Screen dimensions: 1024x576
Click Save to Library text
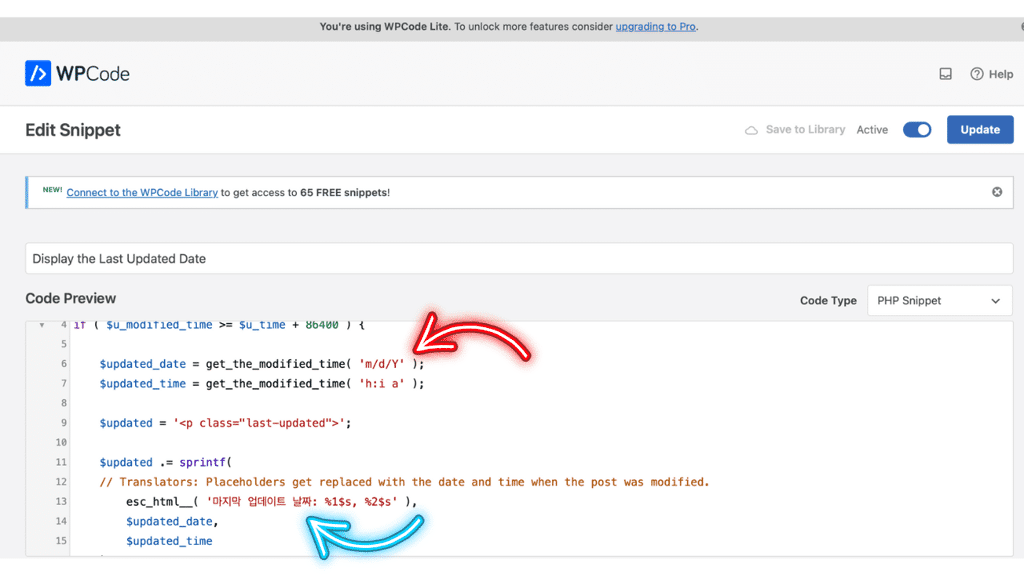(805, 129)
